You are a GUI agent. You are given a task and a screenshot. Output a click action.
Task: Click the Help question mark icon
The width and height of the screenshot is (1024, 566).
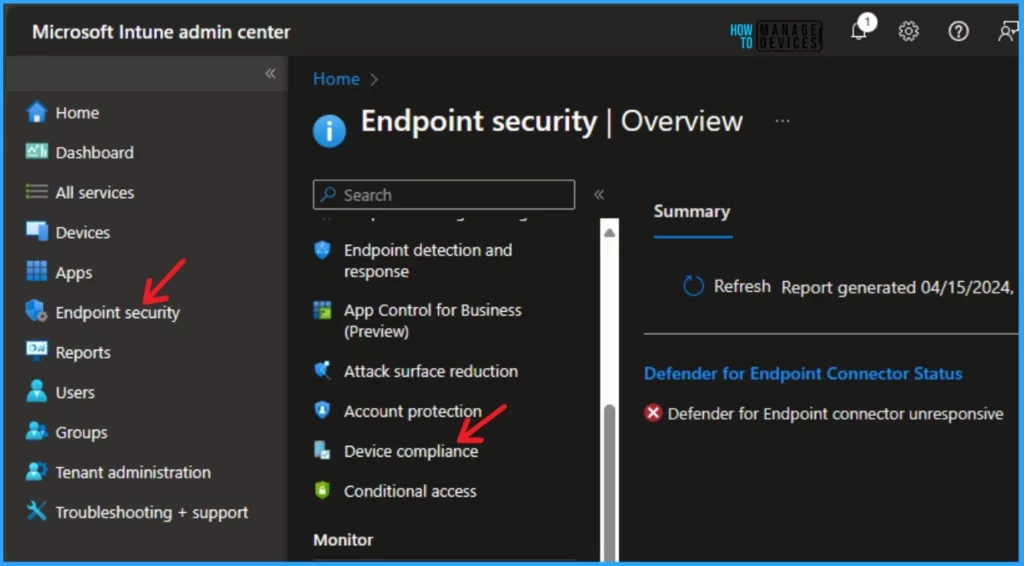(958, 31)
